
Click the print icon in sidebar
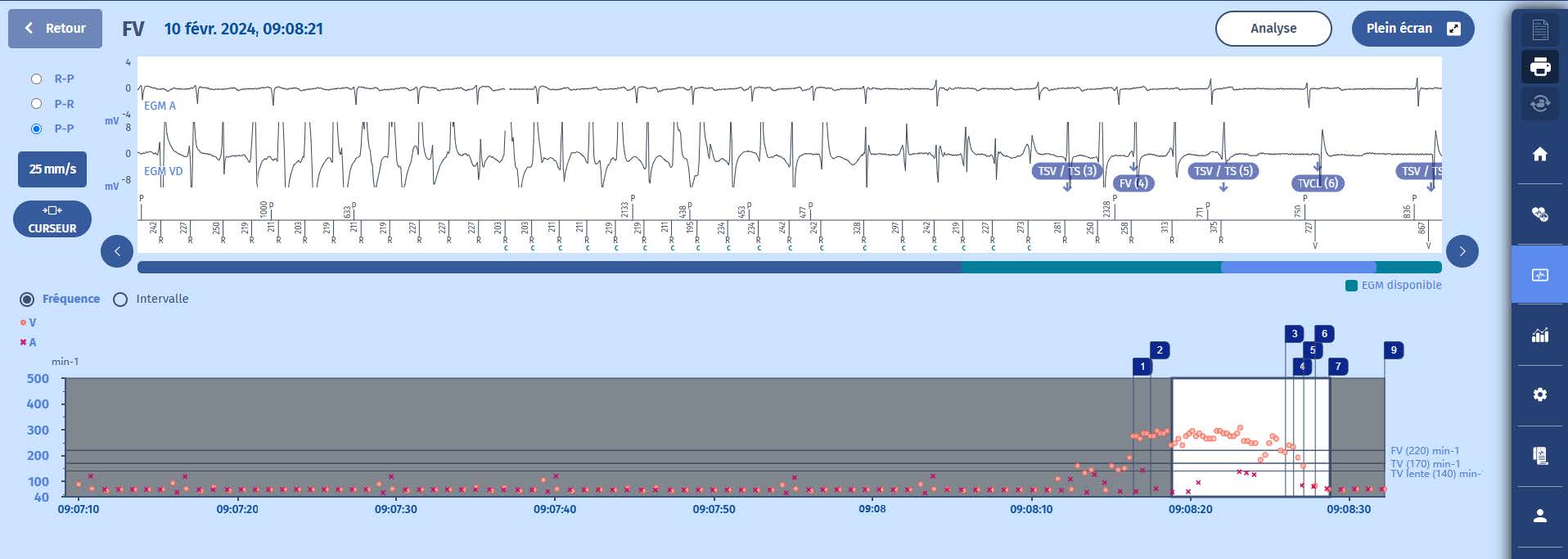pos(1539,66)
